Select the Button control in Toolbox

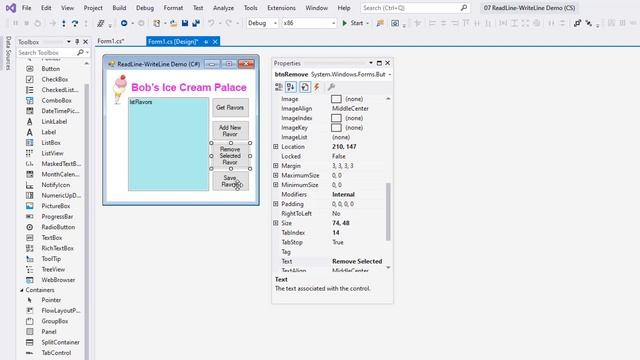[x=50, y=69]
